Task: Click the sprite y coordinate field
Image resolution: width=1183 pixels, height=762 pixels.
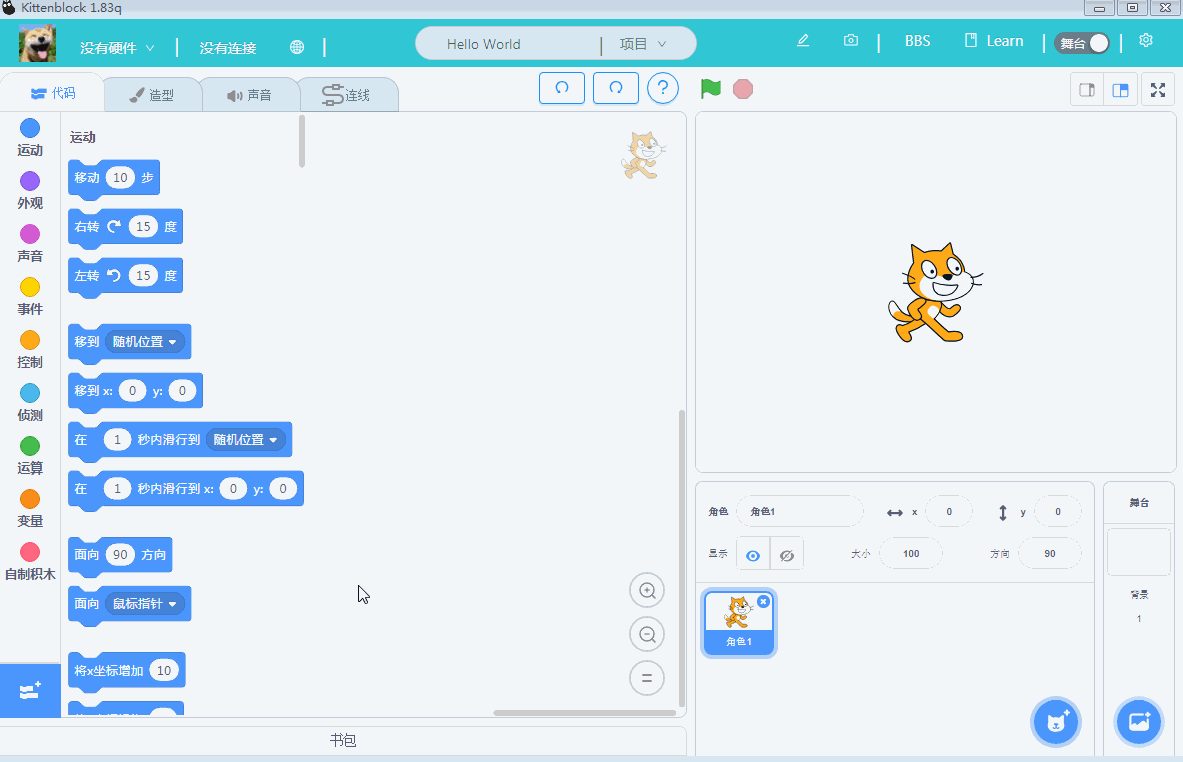Action: [x=1058, y=512]
